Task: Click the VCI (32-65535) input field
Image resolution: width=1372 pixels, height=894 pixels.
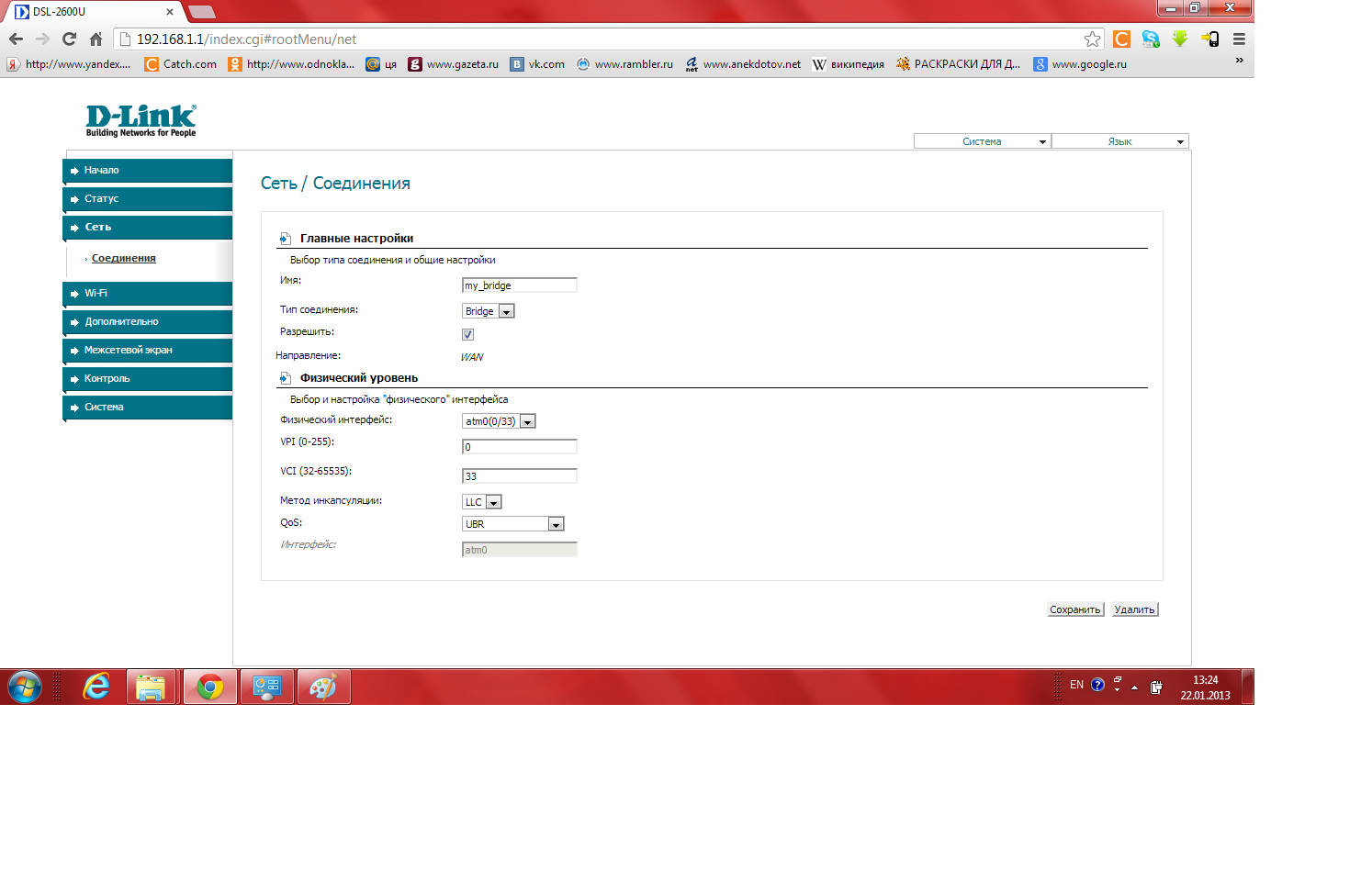Action: point(520,476)
